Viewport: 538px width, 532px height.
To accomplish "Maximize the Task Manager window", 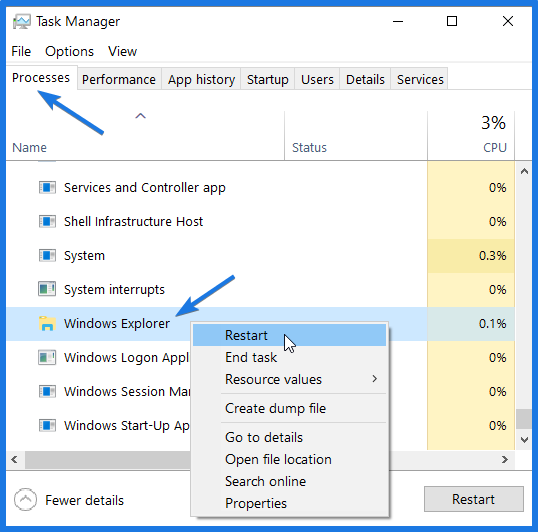I will point(452,21).
